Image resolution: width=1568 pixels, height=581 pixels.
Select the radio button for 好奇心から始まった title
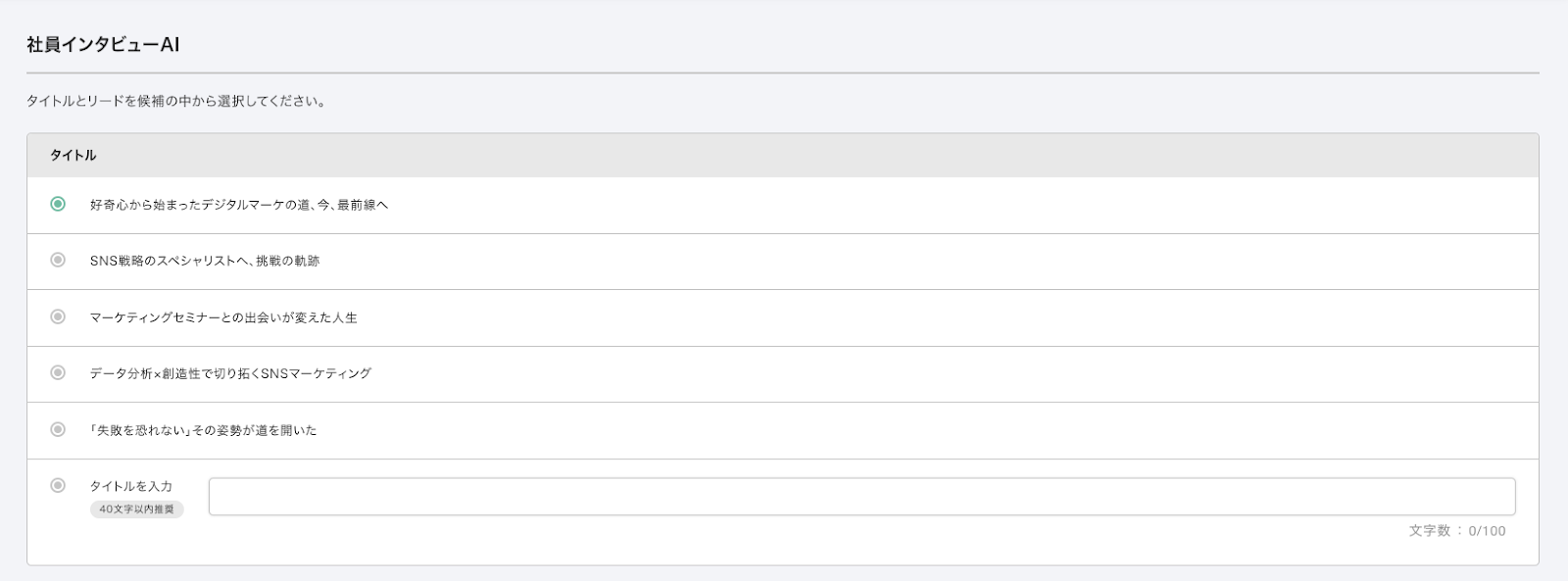pos(58,204)
